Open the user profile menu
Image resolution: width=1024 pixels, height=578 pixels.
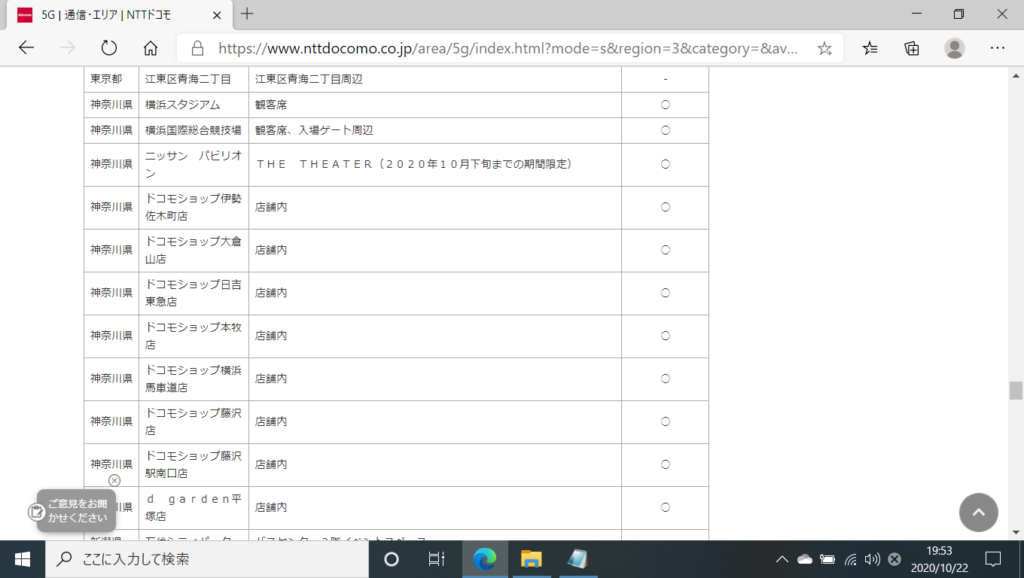(x=954, y=48)
